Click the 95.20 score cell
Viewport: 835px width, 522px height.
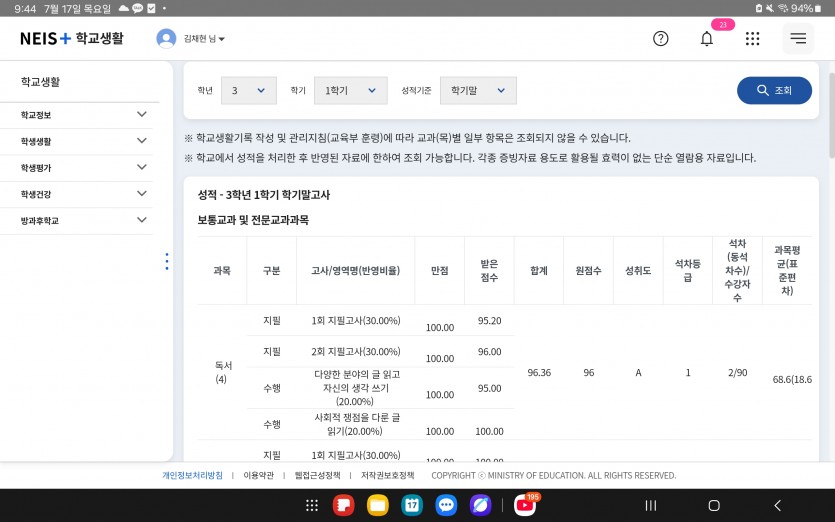pyautogui.click(x=489, y=321)
